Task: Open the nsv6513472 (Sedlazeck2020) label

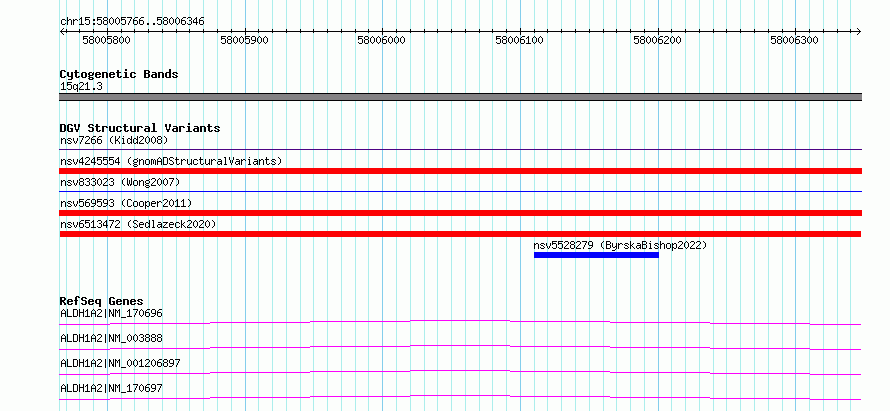Action: point(138,224)
